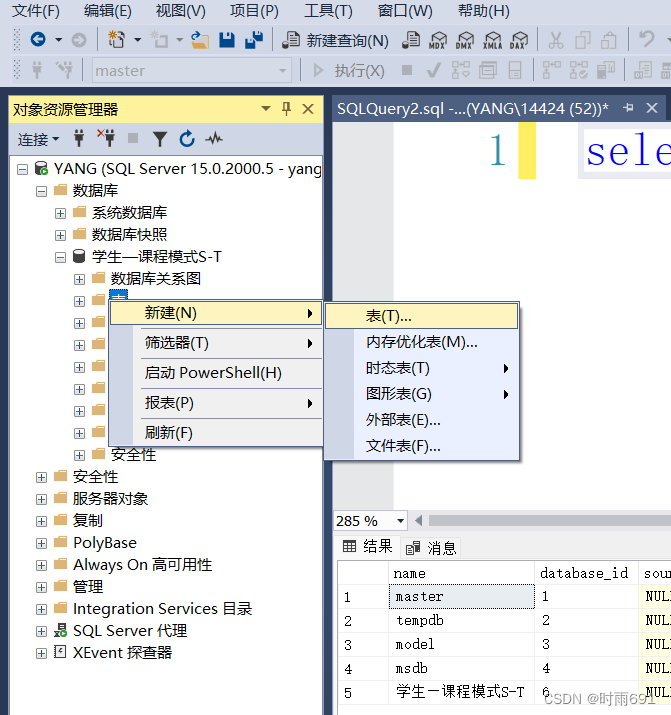Click the XMLA query icon
The width and height of the screenshot is (671, 715).
[x=493, y=40]
